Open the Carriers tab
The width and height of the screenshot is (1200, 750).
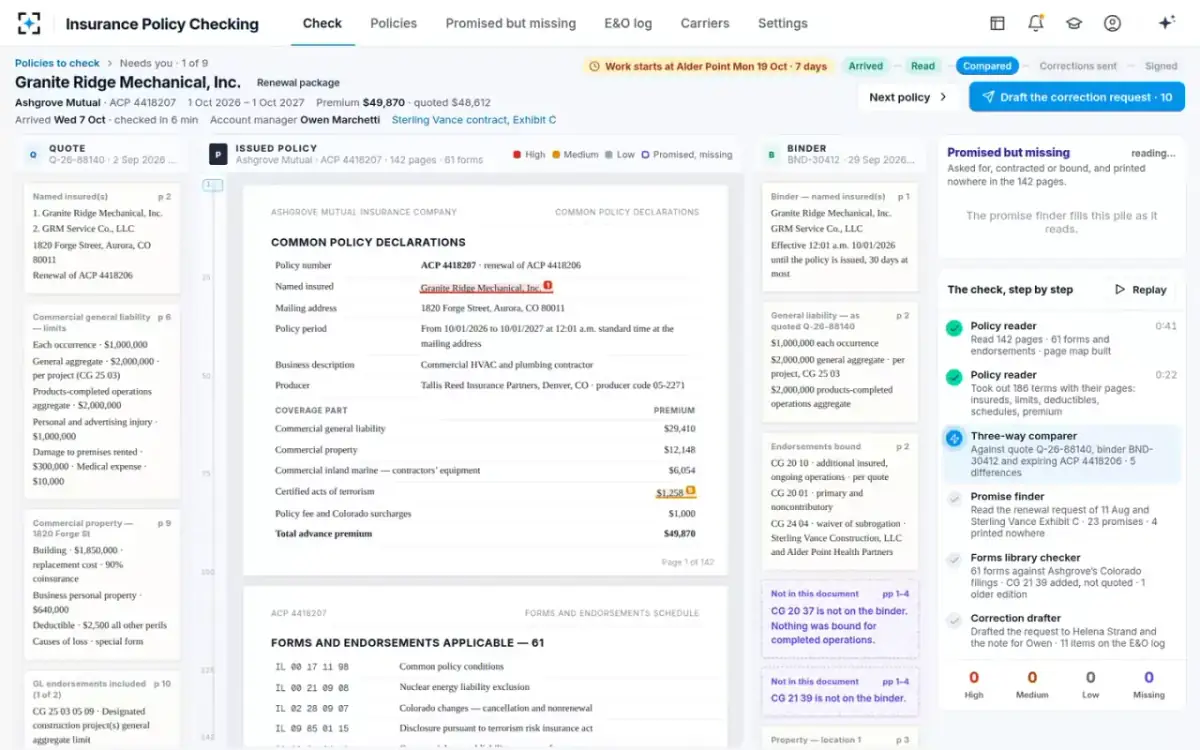coord(705,23)
